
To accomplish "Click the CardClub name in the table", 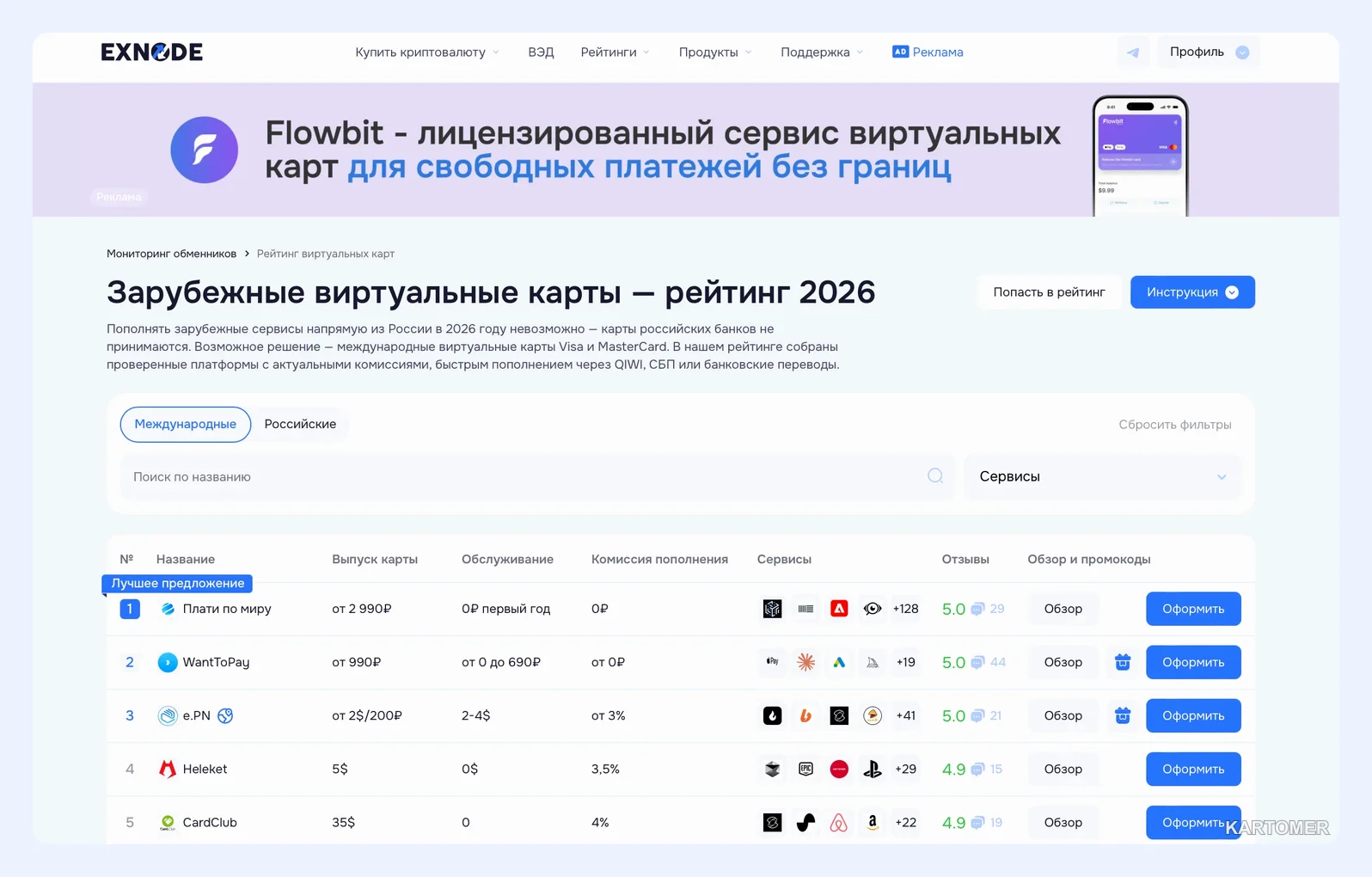I will click(x=210, y=822).
